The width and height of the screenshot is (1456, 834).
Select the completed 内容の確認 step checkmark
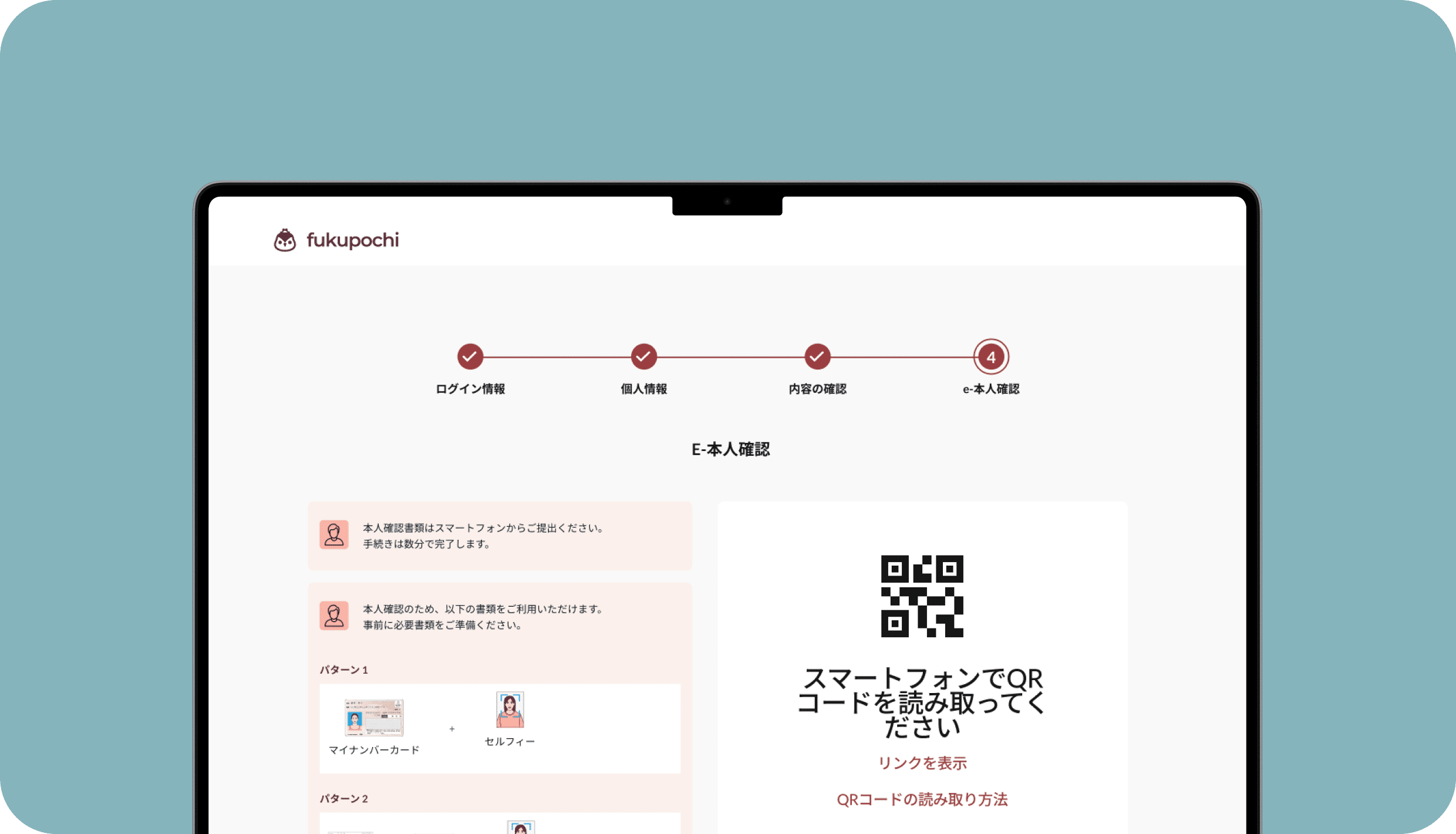click(817, 357)
